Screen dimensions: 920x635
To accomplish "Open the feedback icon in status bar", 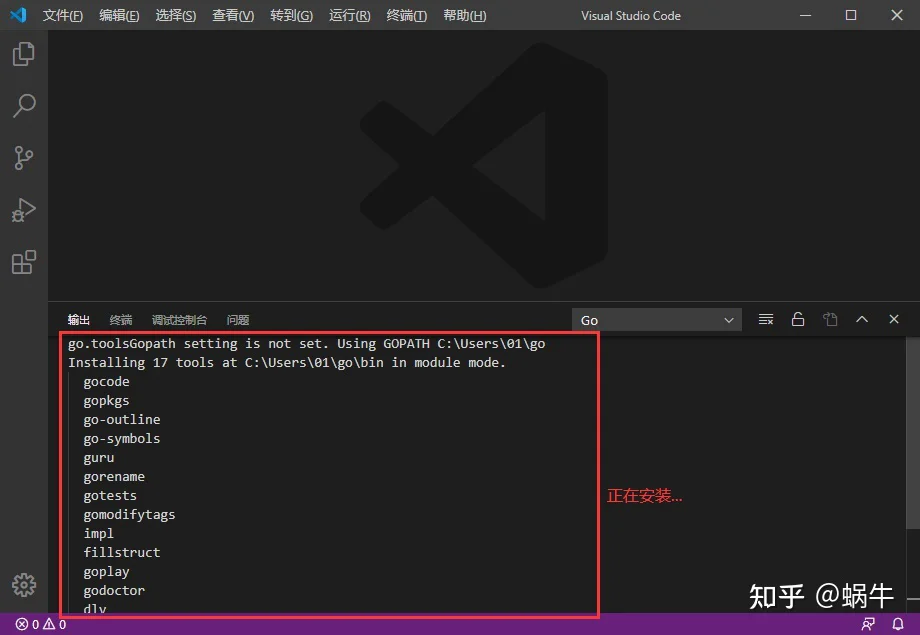I will (868, 624).
